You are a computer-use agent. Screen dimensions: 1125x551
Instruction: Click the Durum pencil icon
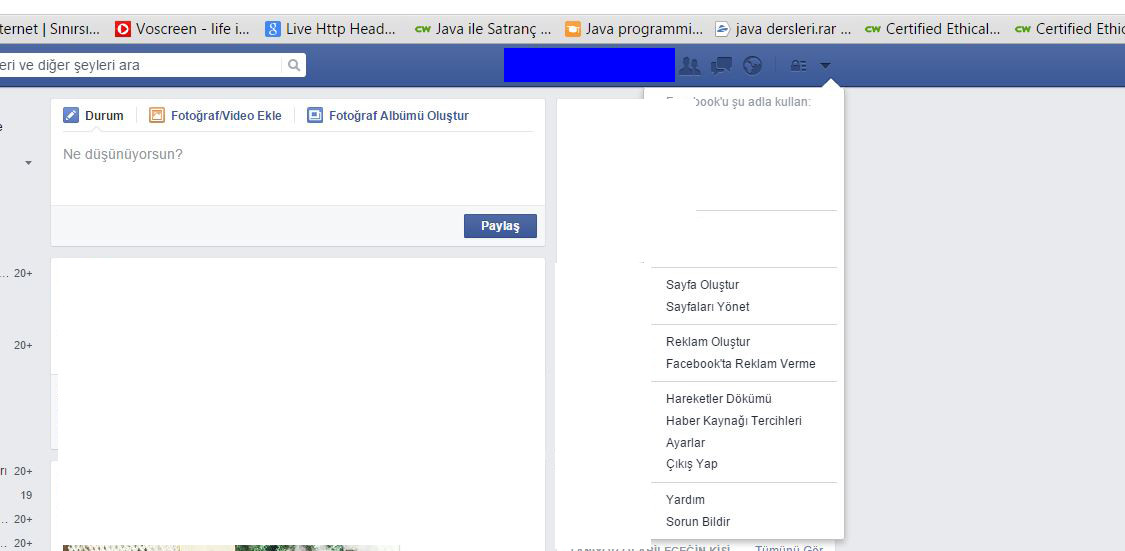tap(70, 116)
